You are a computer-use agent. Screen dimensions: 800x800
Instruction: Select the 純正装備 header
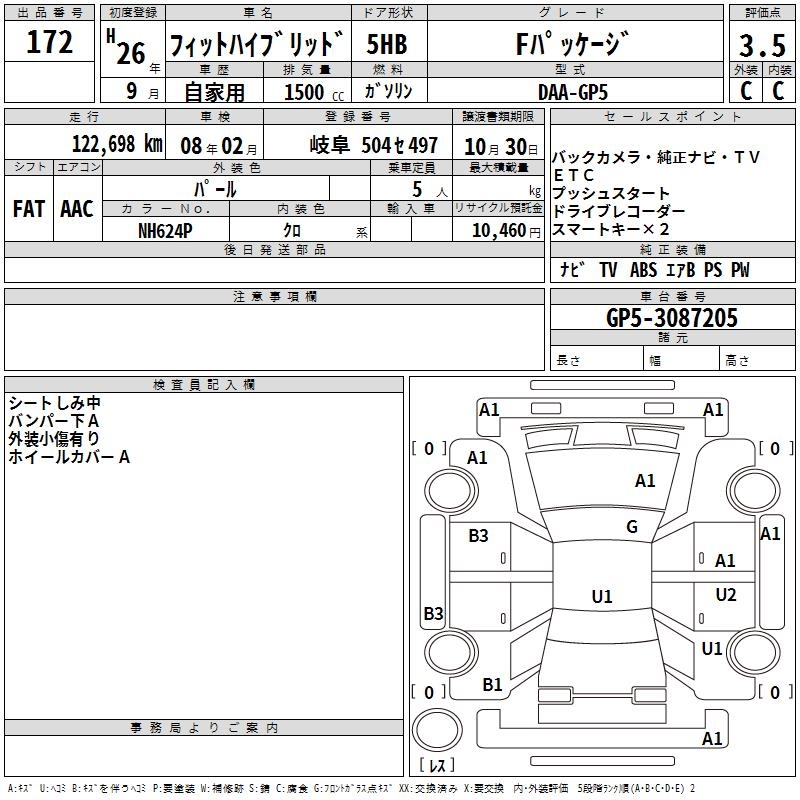coord(672,249)
